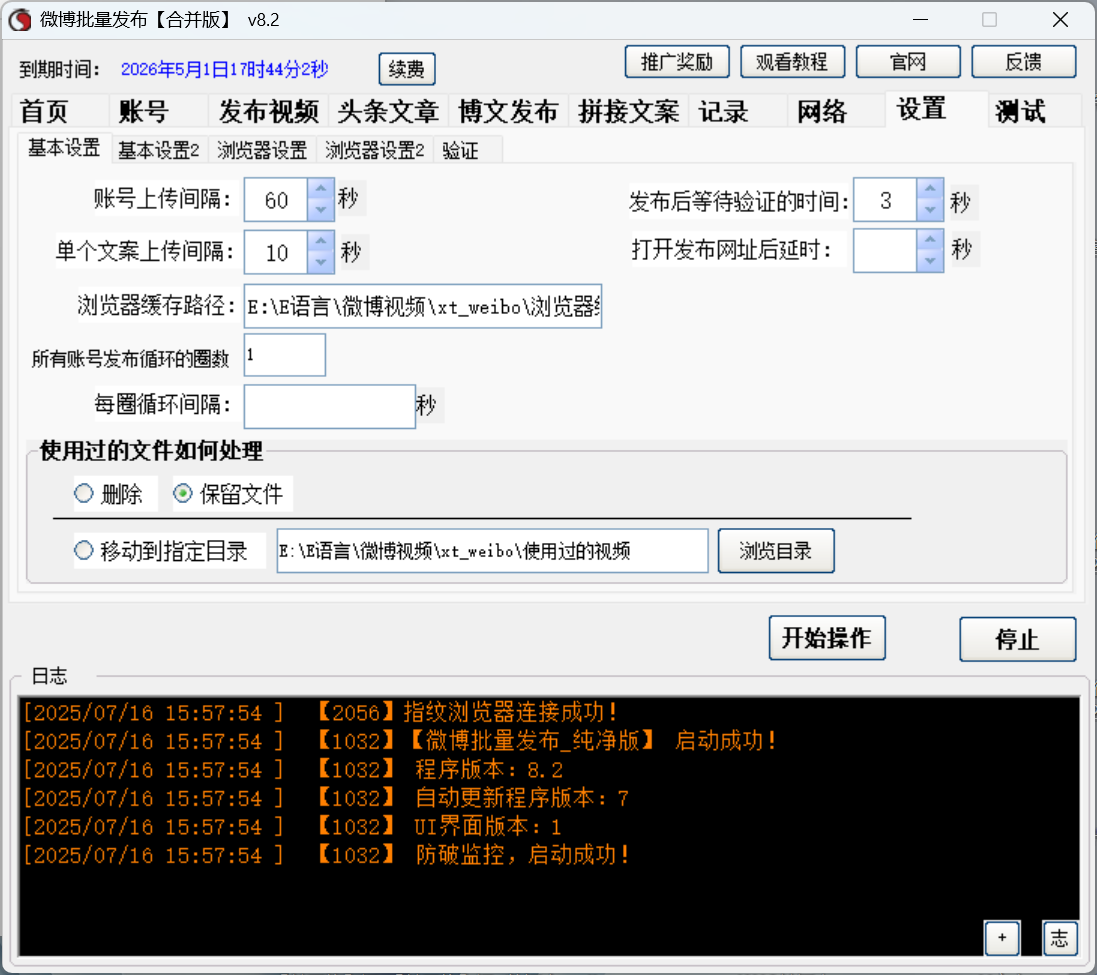Image resolution: width=1097 pixels, height=975 pixels.
Task: Open the 发布视频 tab
Action: coord(269,111)
